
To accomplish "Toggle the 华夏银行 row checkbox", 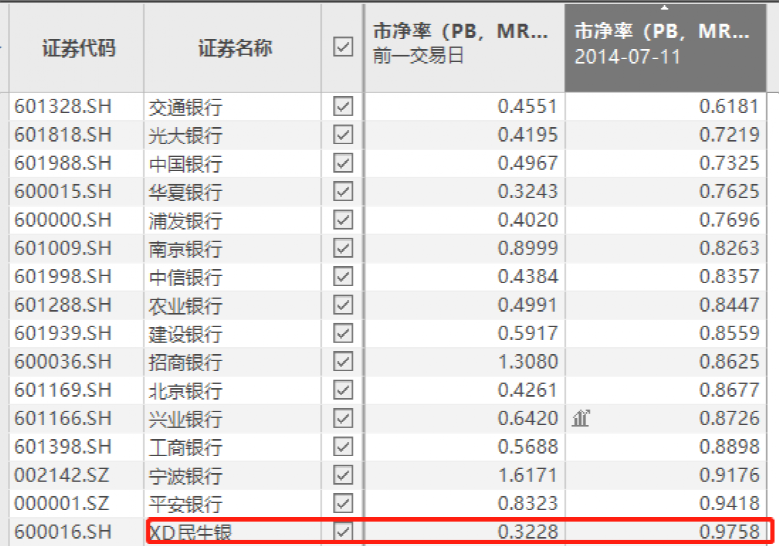I will 343,191.
